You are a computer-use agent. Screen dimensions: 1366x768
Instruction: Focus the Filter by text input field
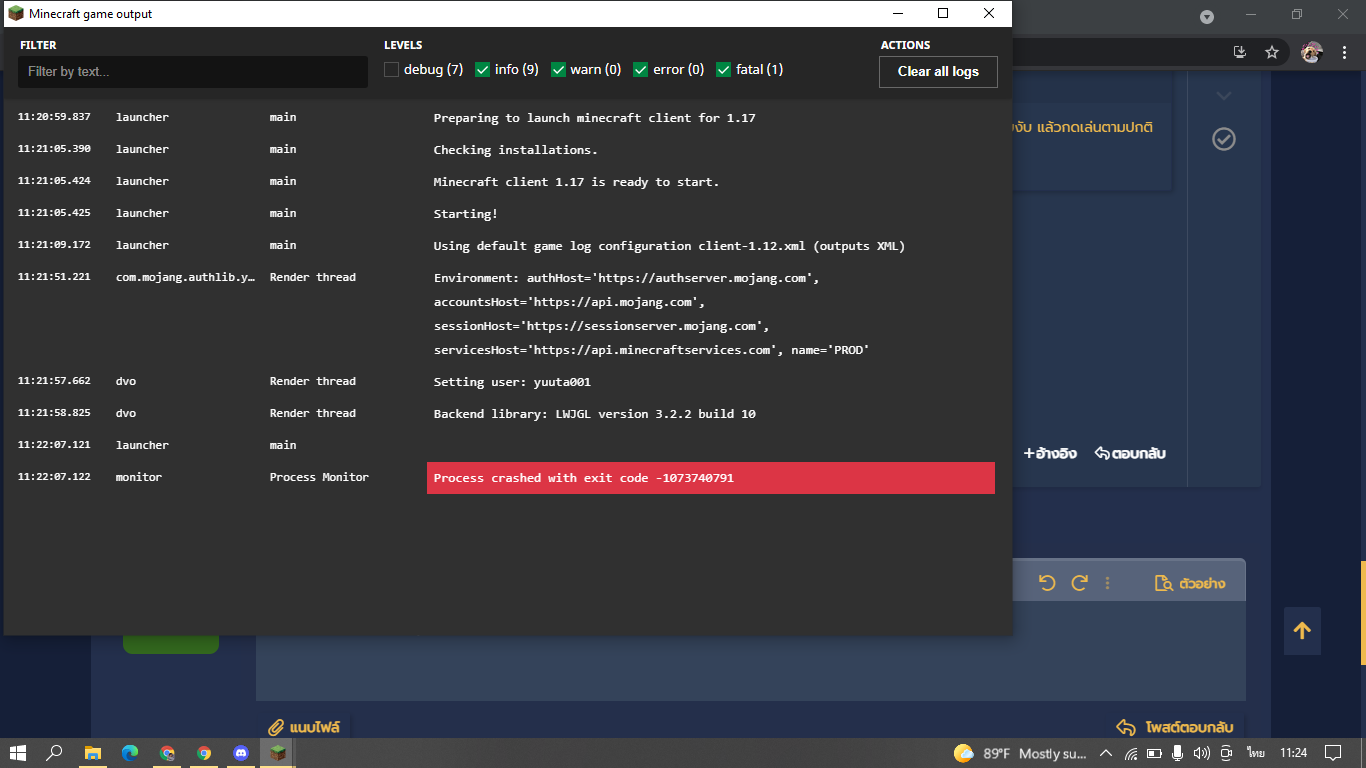pyautogui.click(x=193, y=72)
